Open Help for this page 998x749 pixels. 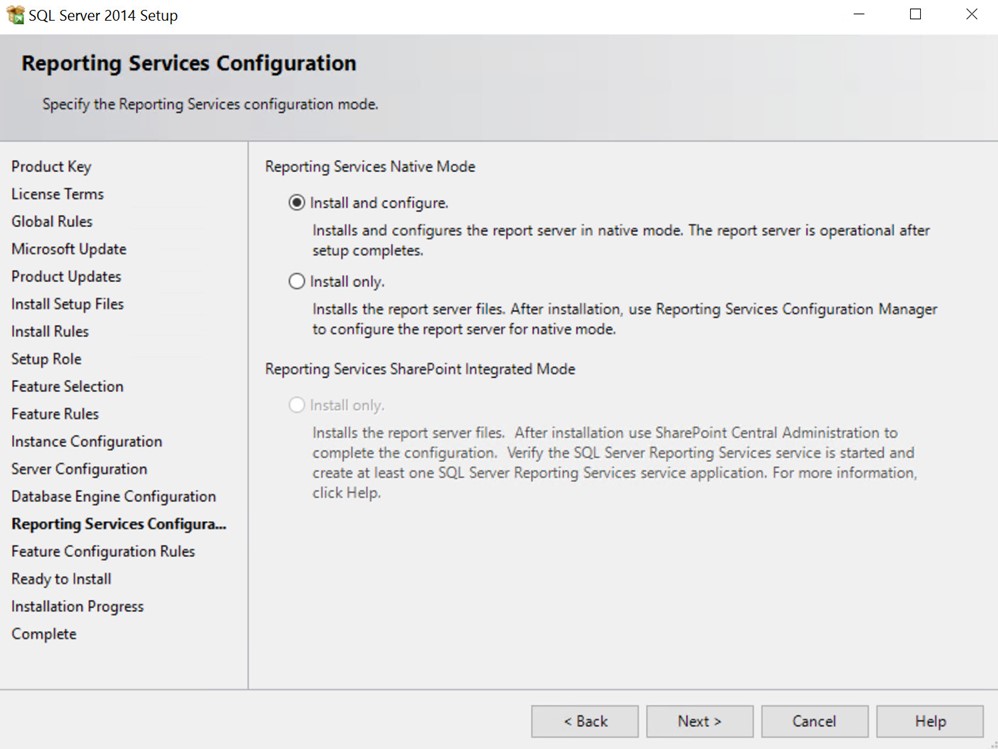point(930,721)
